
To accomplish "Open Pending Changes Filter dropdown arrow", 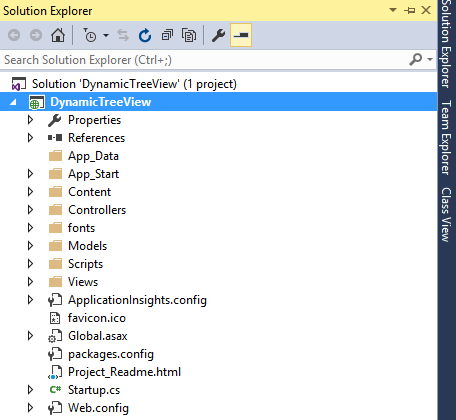I will pos(106,35).
